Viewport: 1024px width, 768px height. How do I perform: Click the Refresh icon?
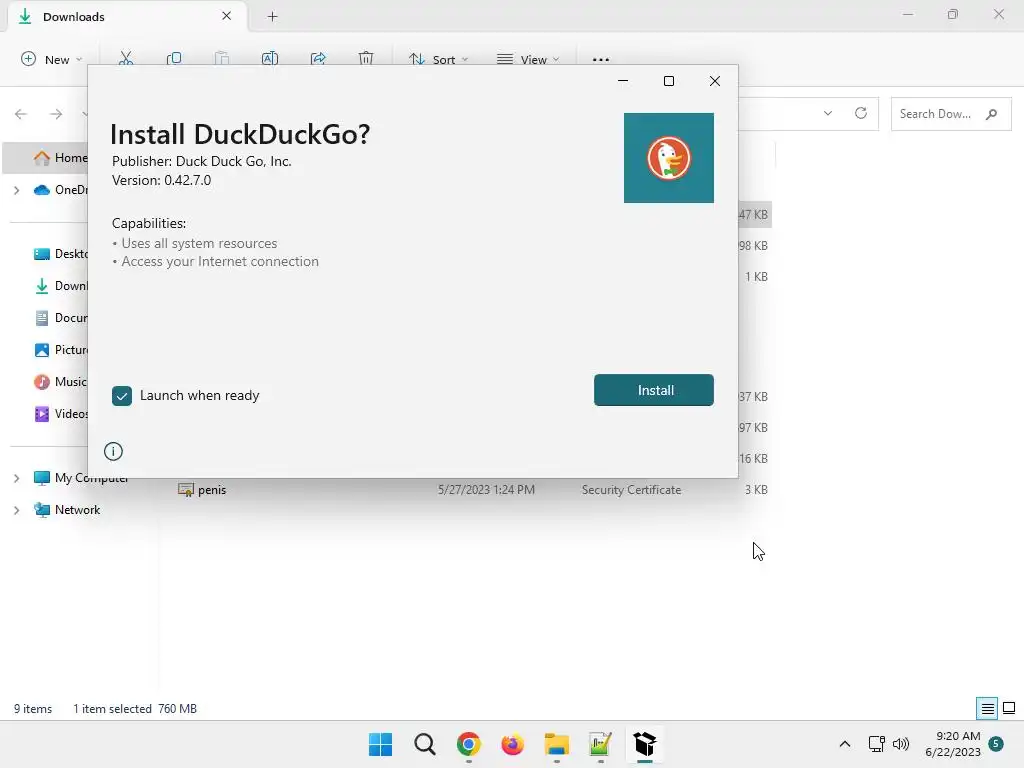click(x=861, y=113)
